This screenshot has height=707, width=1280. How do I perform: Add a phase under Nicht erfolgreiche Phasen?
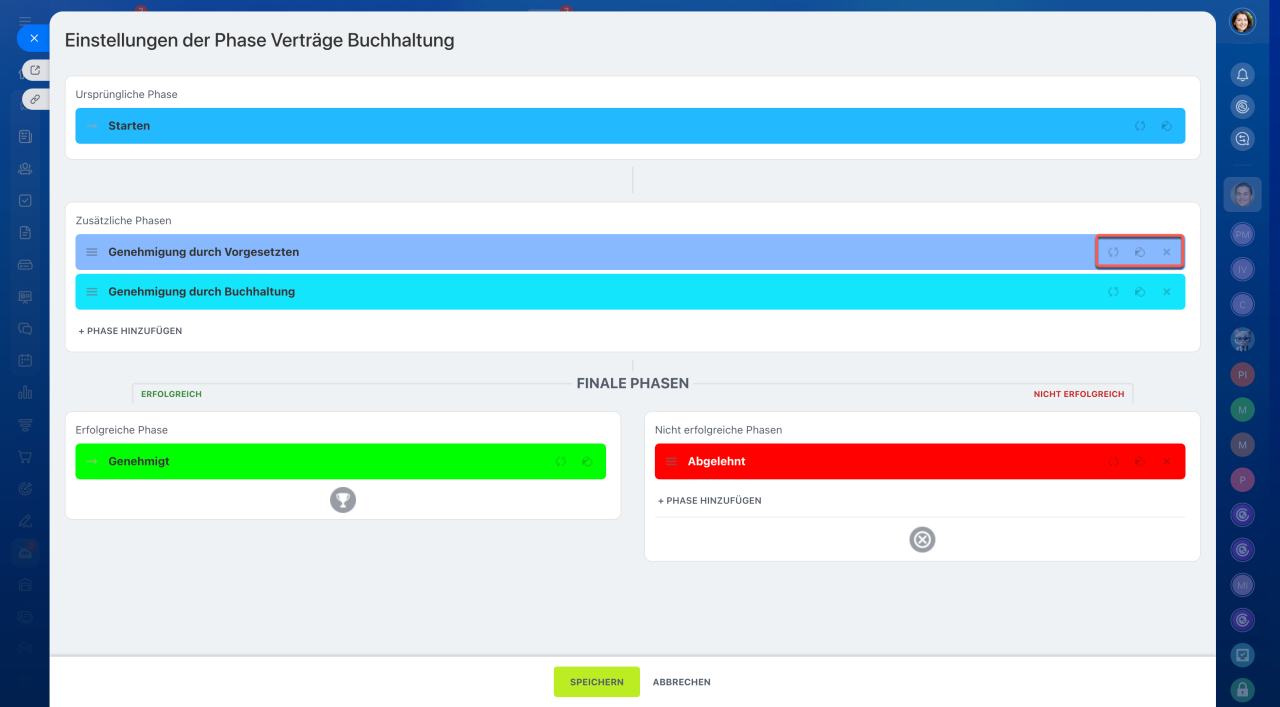[x=709, y=501]
